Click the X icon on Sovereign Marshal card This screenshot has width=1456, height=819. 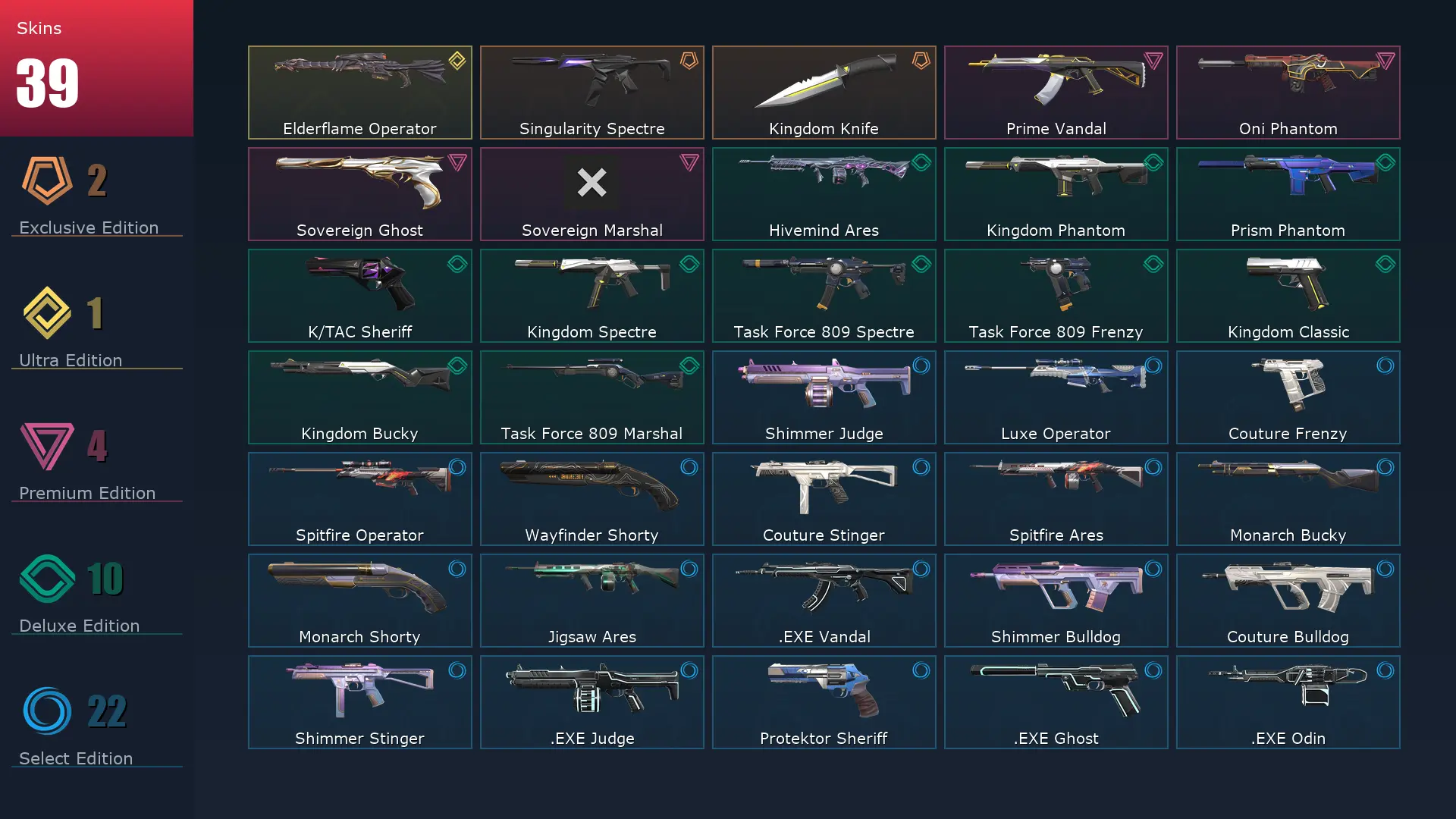(x=591, y=183)
